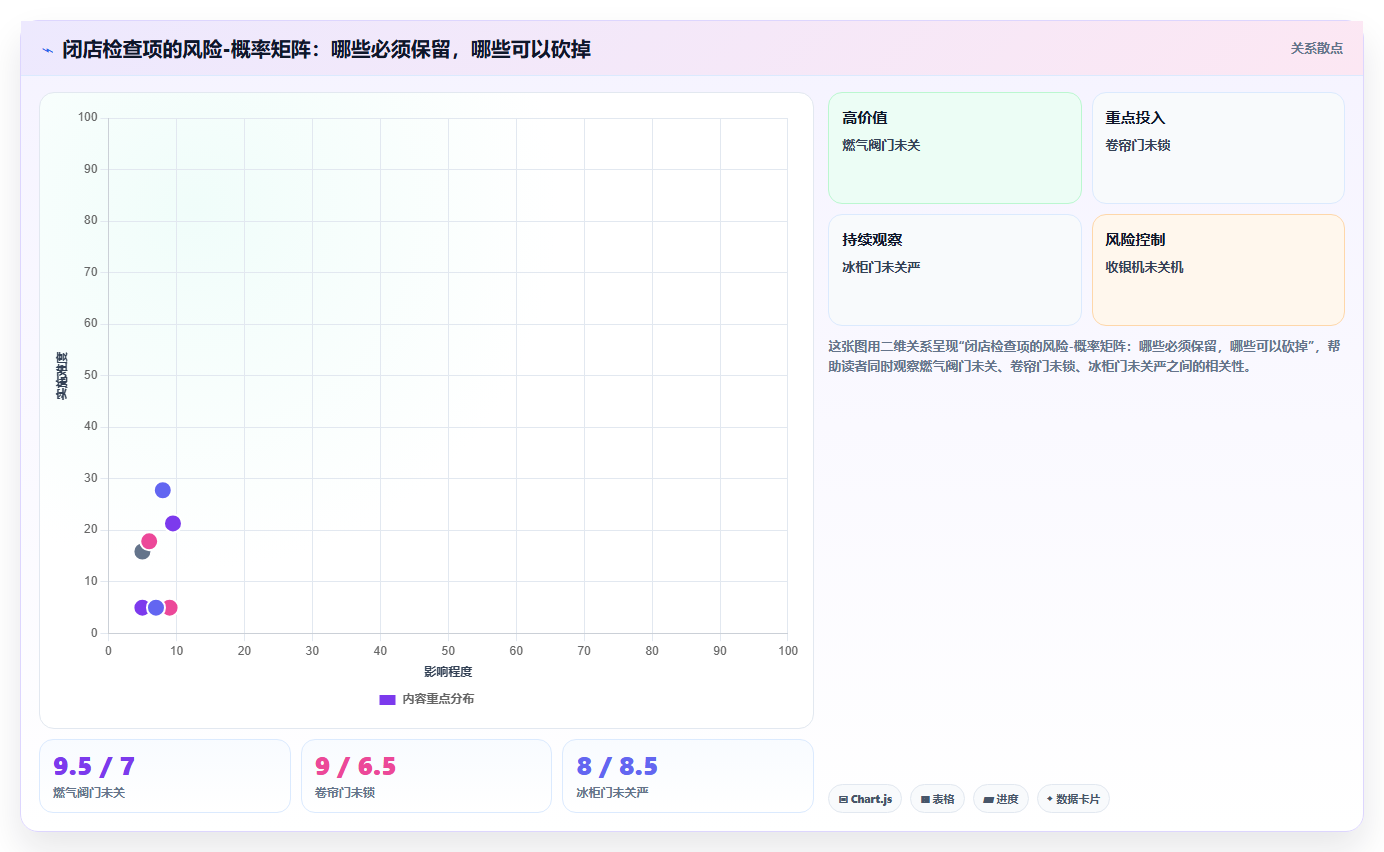Click 燃气阀门未关 text in the 高价值 card
The width and height of the screenshot is (1384, 852).
click(x=881, y=145)
